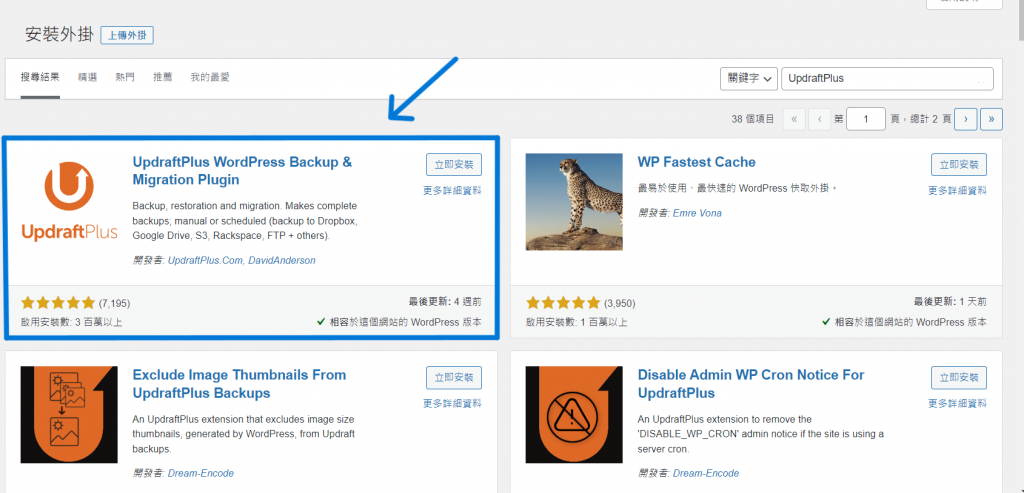1024x493 pixels.
Task: Open the 推薦 tab
Action: point(163,77)
